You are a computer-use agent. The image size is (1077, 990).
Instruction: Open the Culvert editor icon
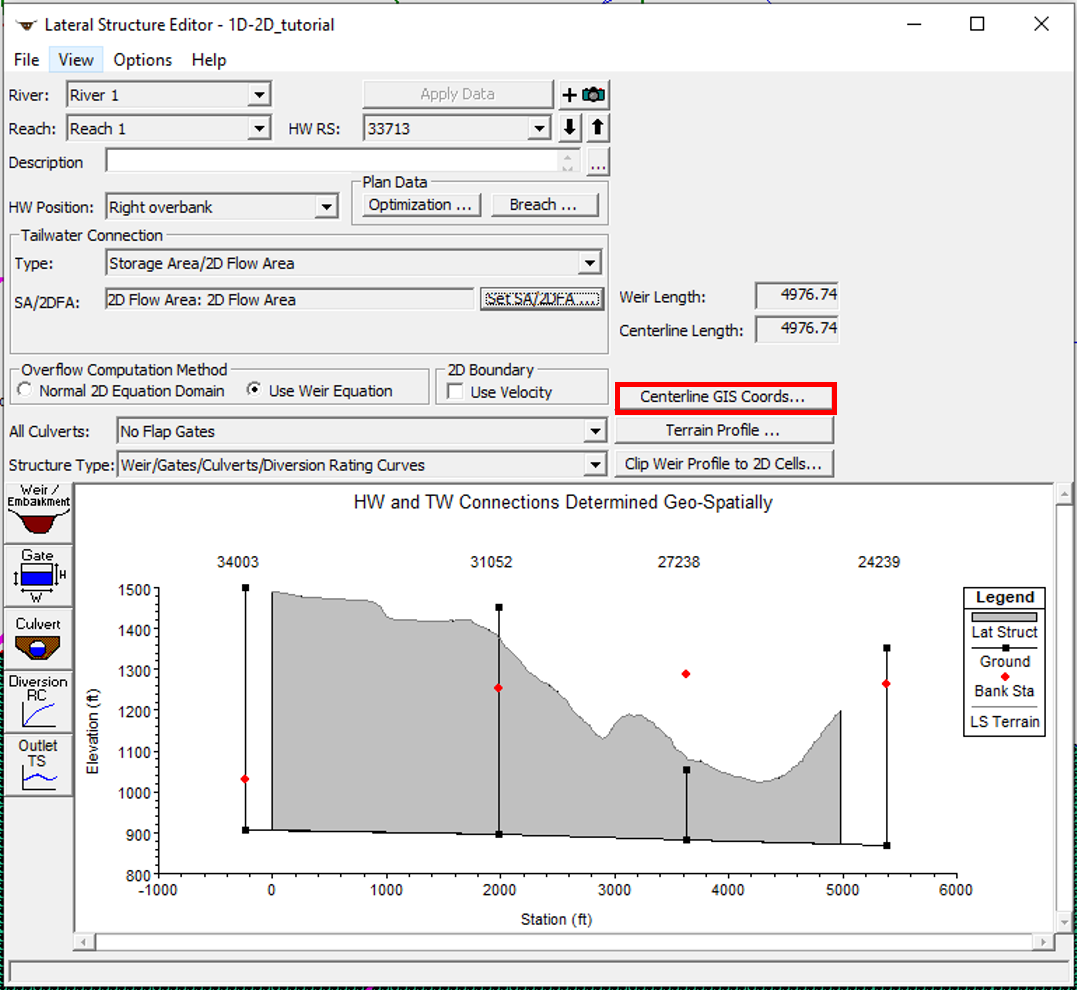[37, 637]
